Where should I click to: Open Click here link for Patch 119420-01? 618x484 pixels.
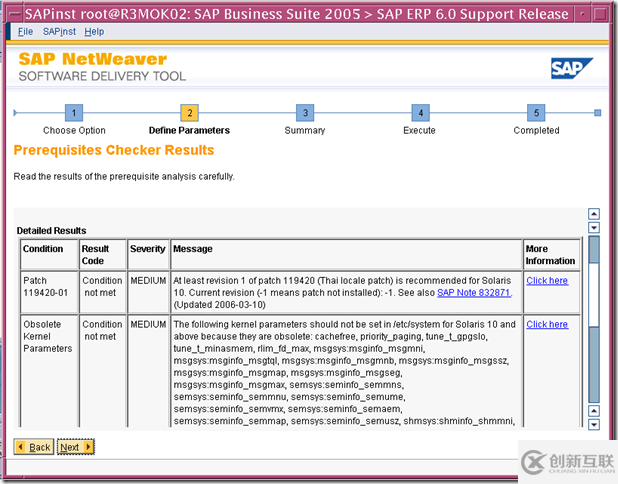click(547, 281)
